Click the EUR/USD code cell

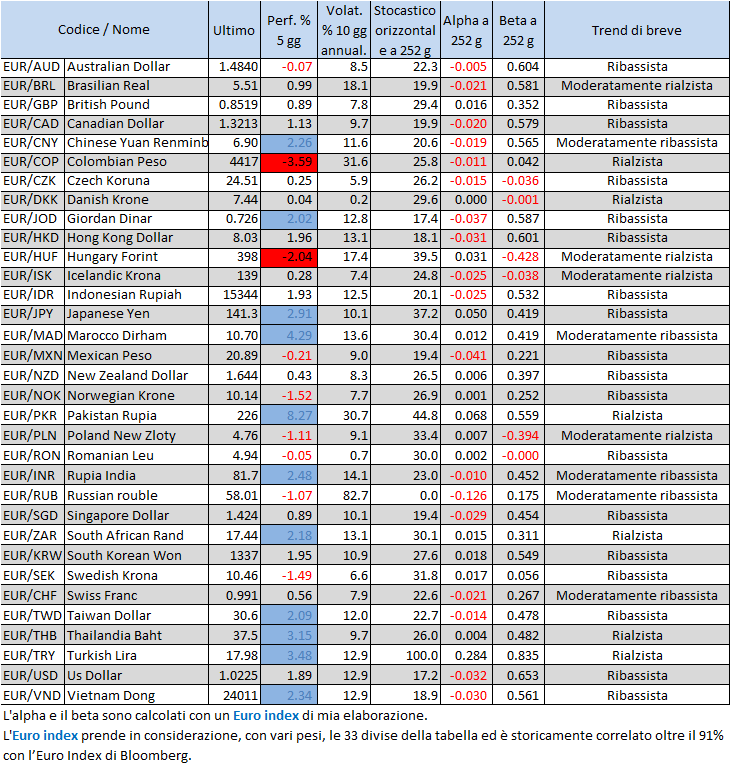pos(33,676)
